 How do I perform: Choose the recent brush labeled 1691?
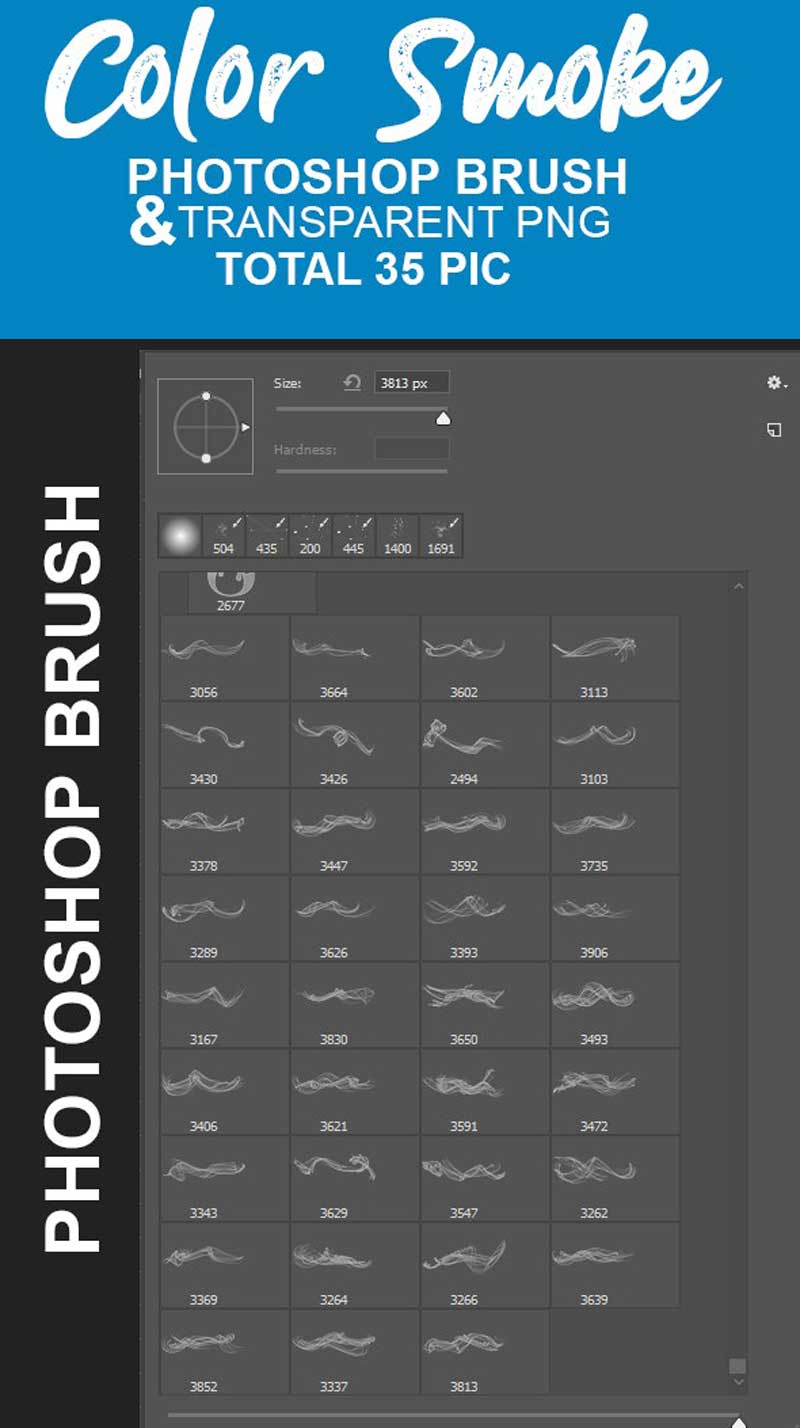(441, 536)
